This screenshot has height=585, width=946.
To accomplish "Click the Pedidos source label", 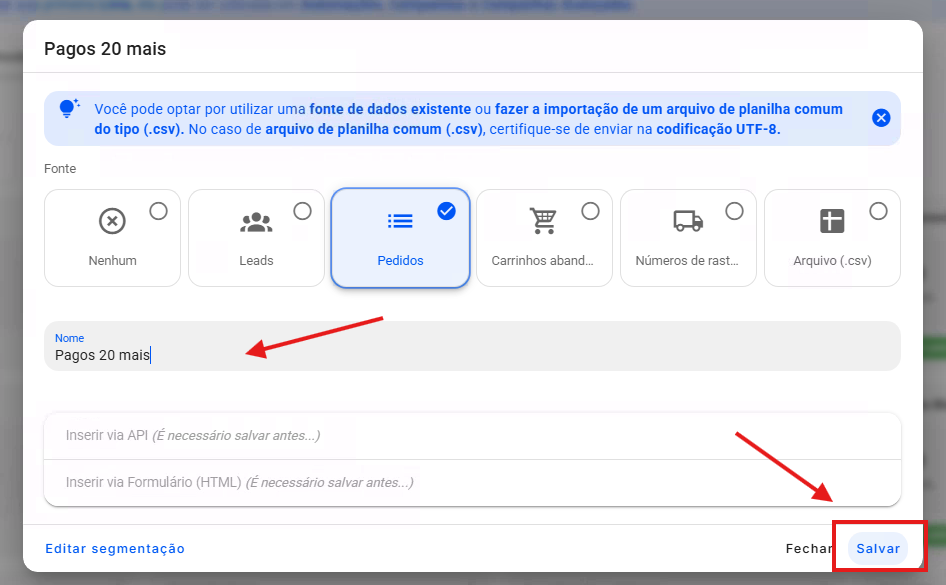I will tap(400, 261).
